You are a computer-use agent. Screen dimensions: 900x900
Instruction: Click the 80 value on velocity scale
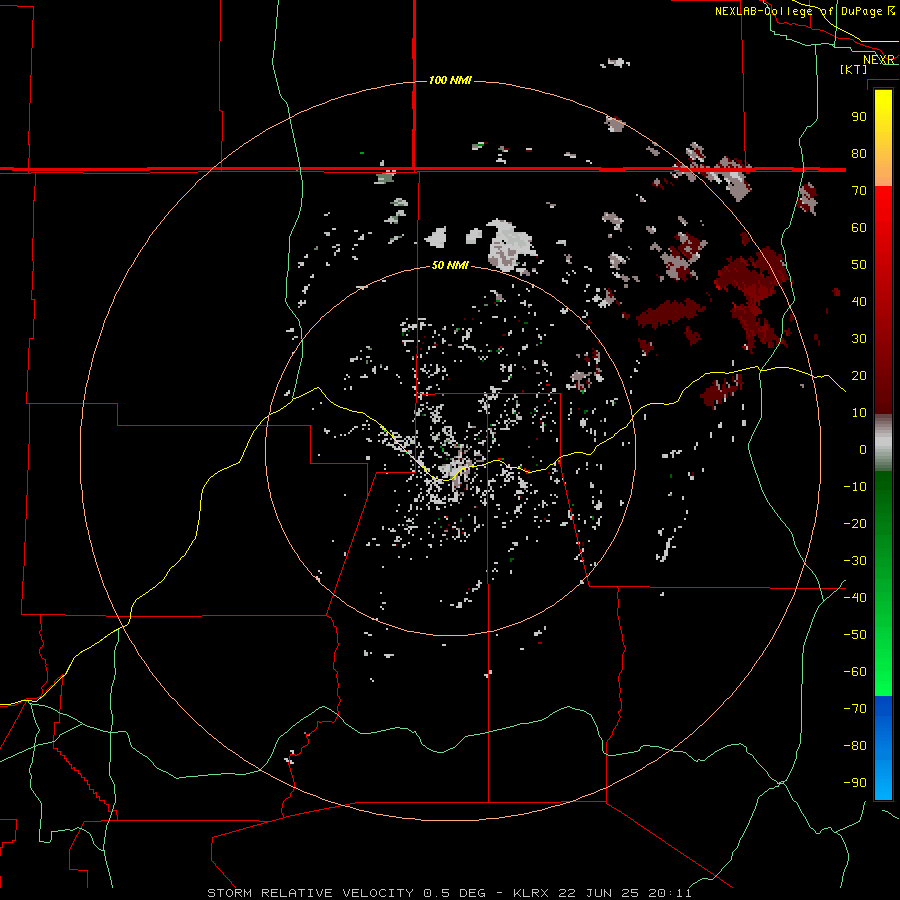coord(859,153)
